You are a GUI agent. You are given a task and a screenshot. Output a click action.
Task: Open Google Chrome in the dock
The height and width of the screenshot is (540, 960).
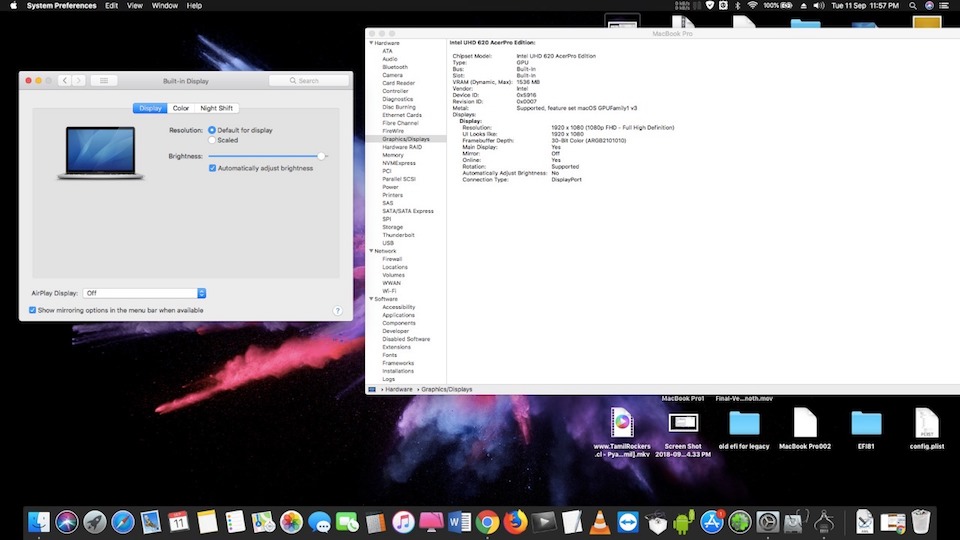click(487, 521)
